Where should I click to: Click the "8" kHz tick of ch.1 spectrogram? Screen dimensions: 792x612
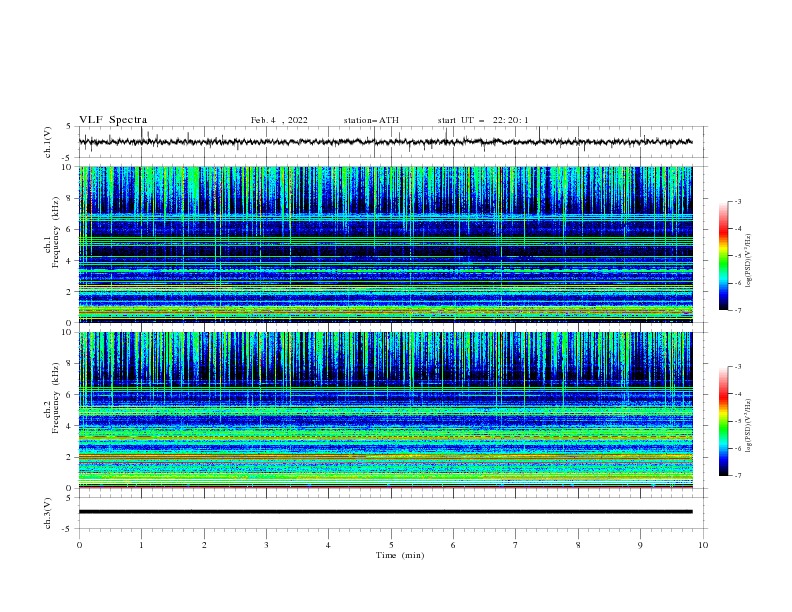(x=69, y=198)
